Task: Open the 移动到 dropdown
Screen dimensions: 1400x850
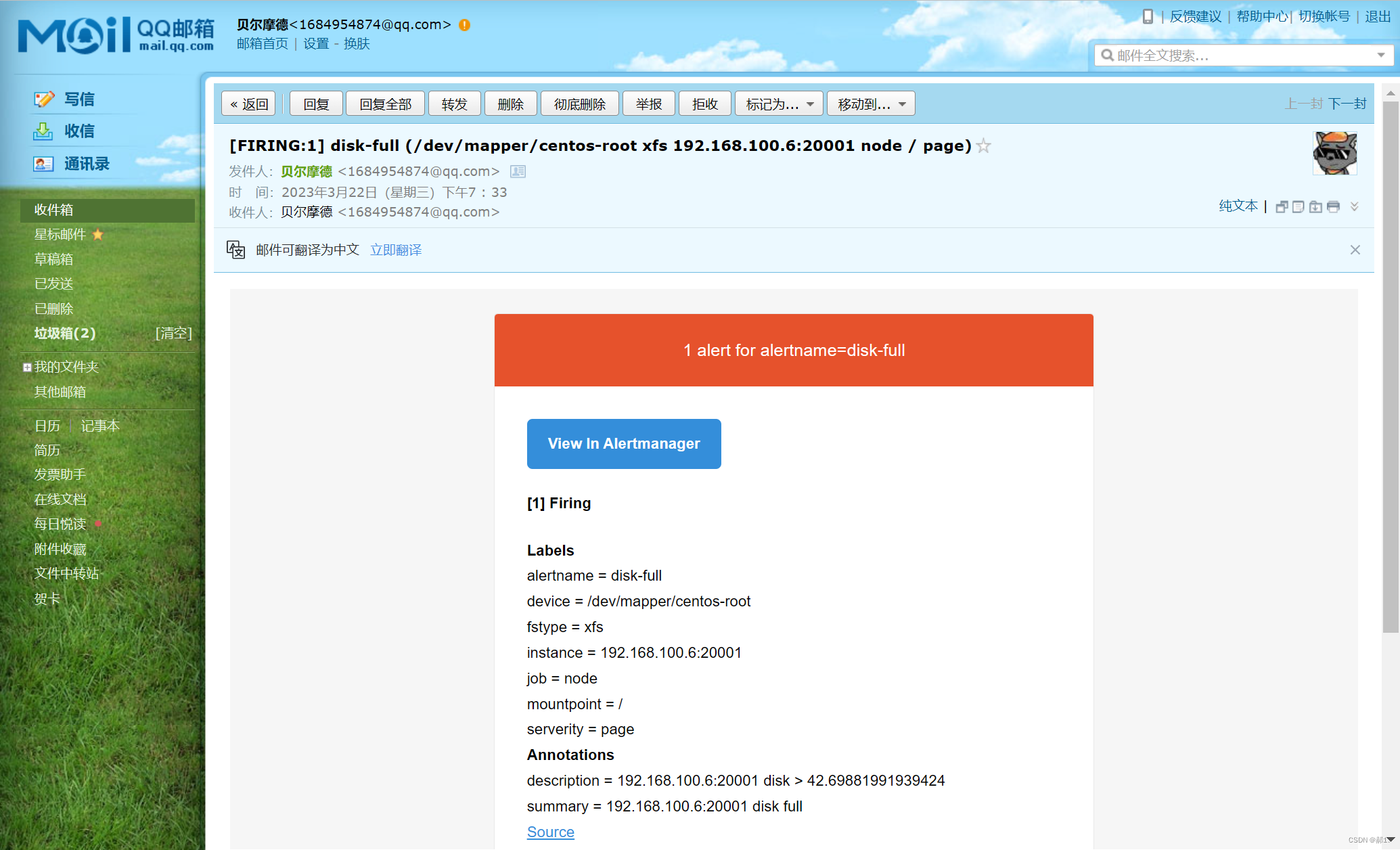Action: click(870, 104)
